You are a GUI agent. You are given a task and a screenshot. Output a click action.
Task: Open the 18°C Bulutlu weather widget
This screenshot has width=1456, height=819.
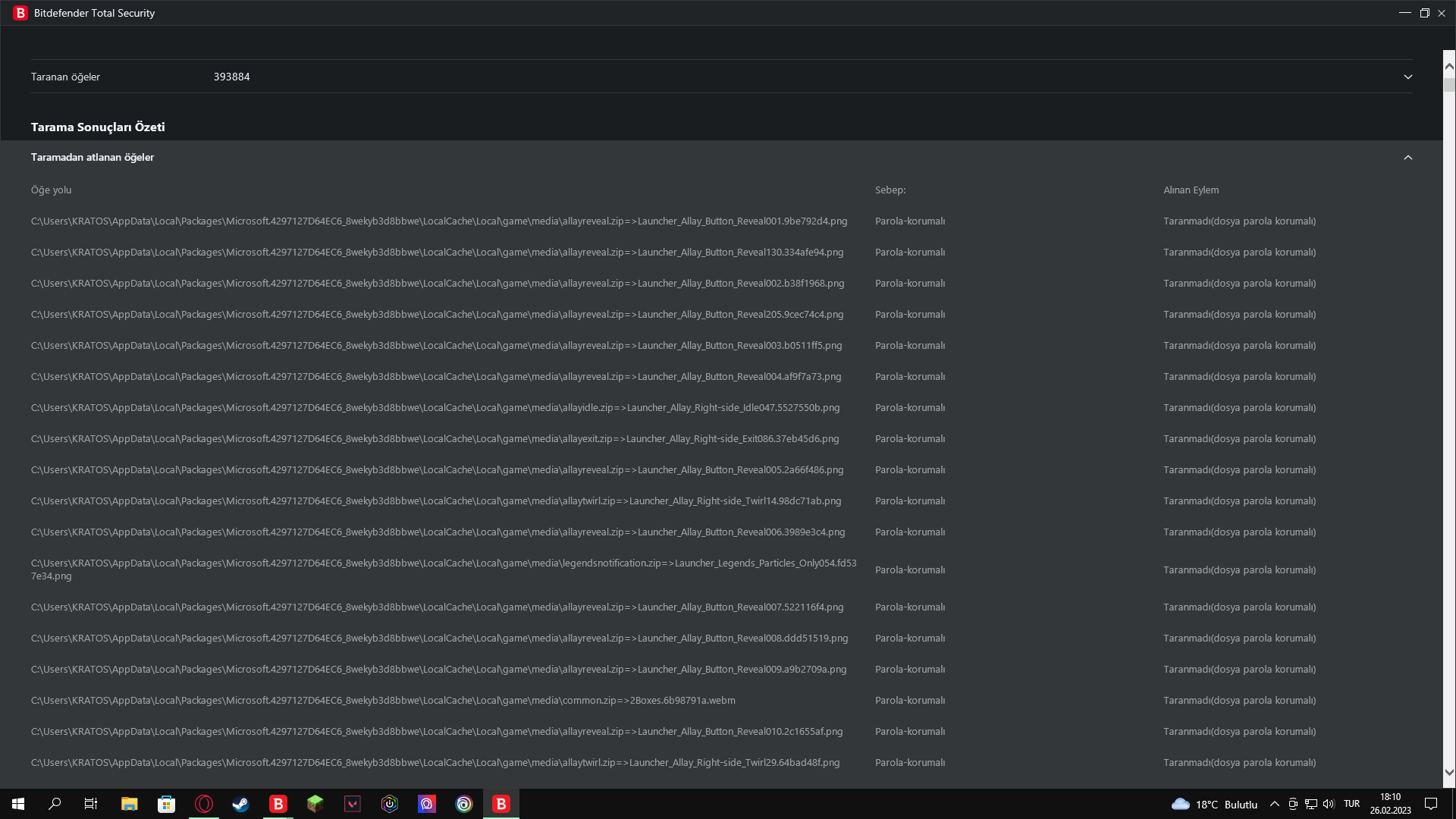coord(1214,804)
